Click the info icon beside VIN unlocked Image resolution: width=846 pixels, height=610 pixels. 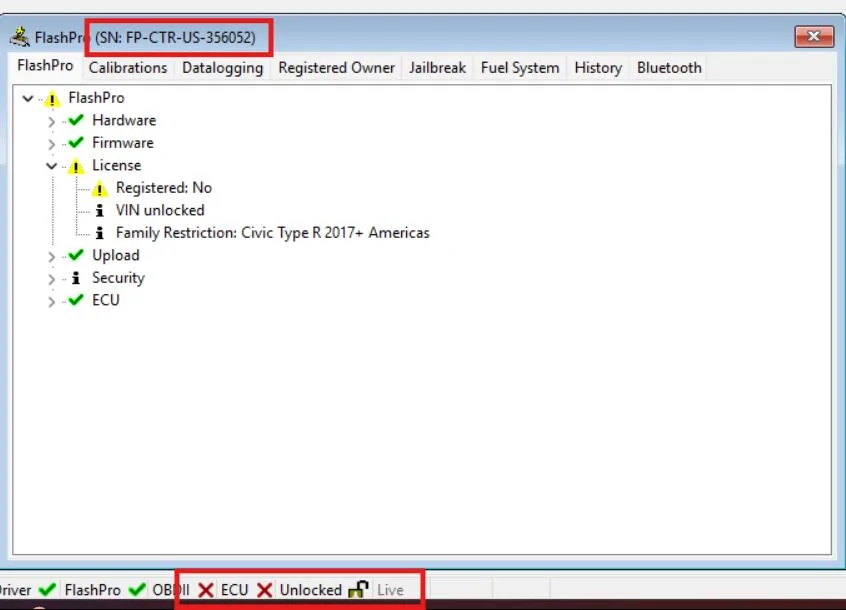pyautogui.click(x=99, y=210)
